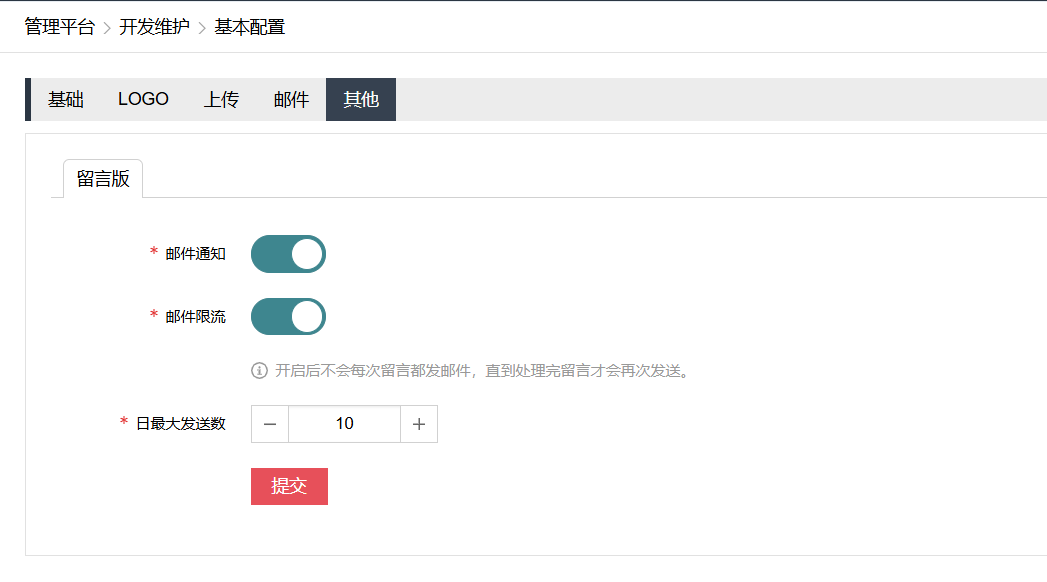Viewport: 1047px width, 582px height.
Task: Select the 上传 tab
Action: [x=221, y=99]
